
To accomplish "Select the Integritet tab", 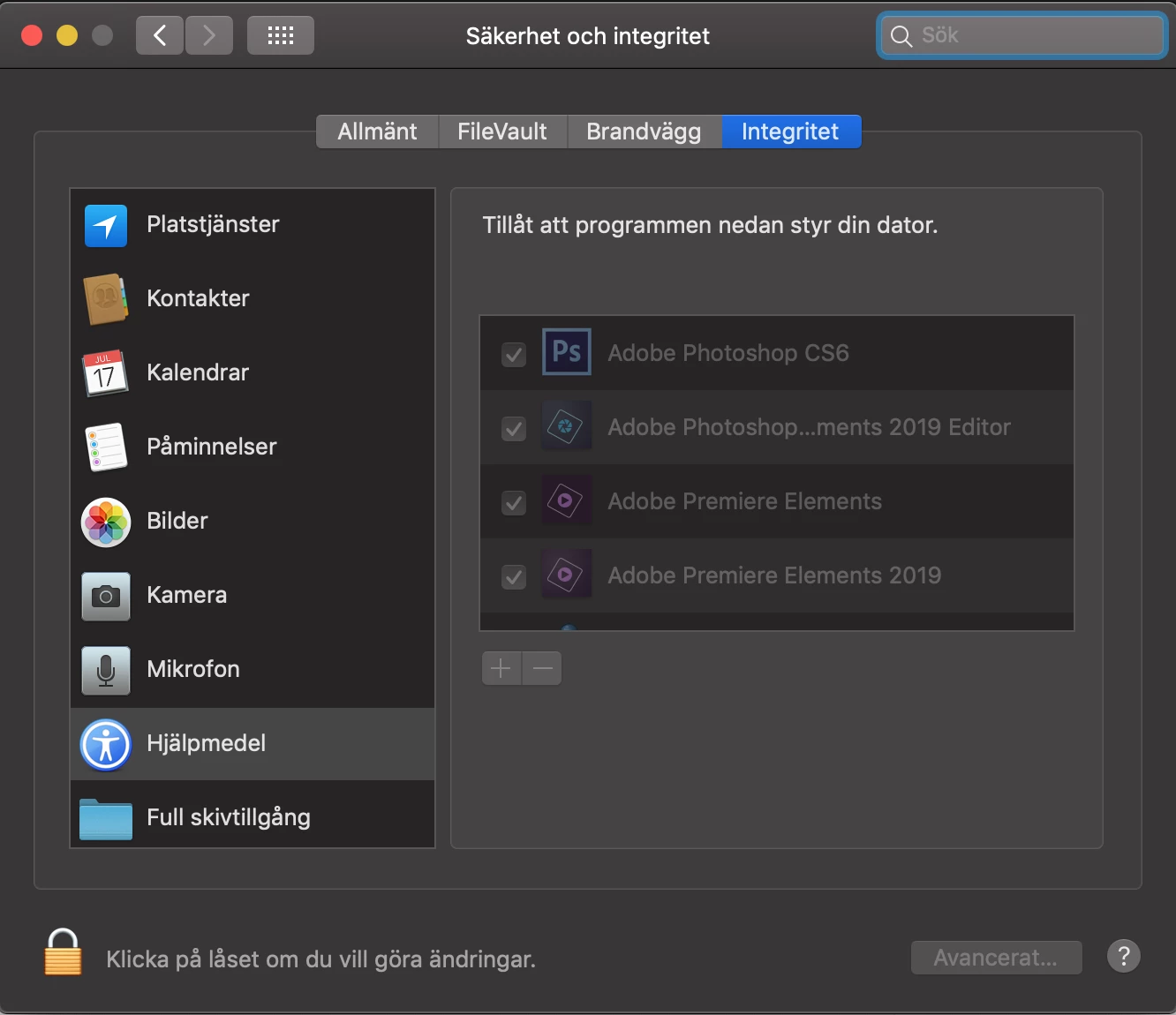I will (791, 132).
